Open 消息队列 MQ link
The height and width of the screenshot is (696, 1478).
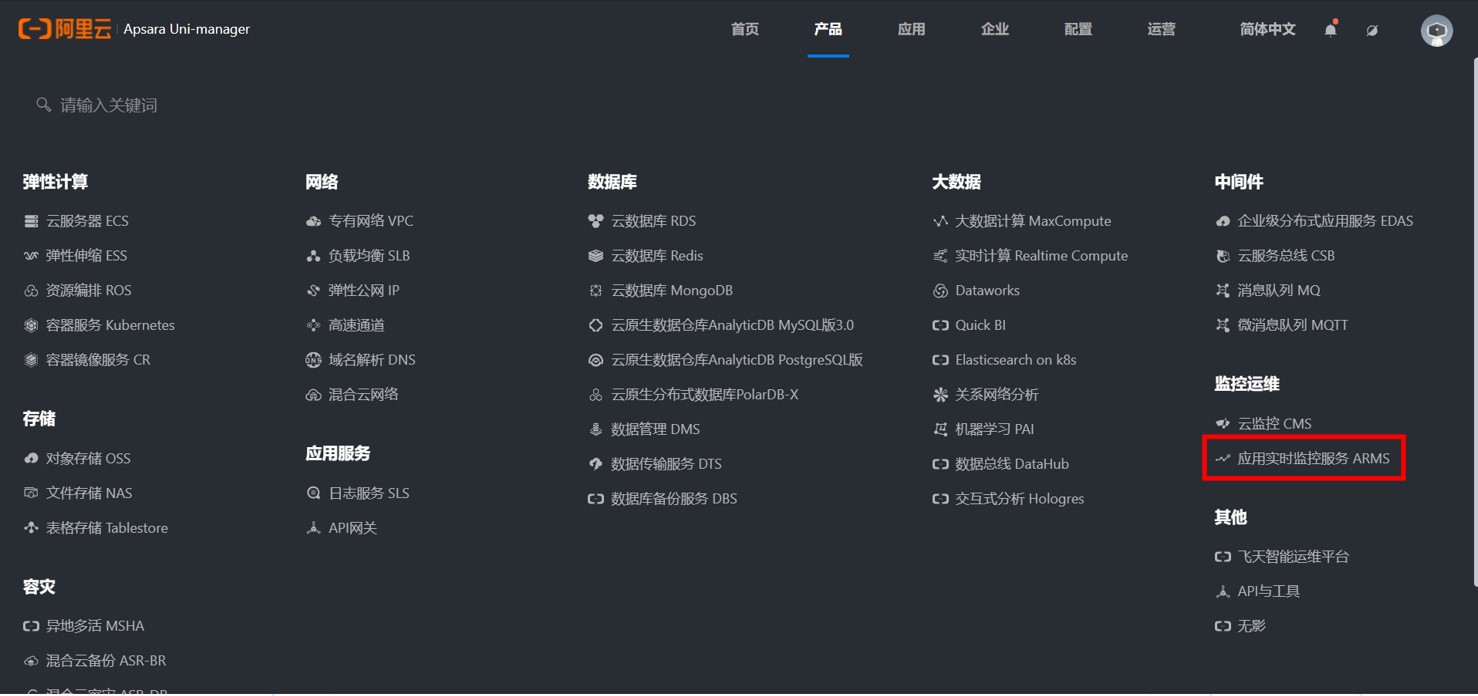pyautogui.click(x=1278, y=291)
